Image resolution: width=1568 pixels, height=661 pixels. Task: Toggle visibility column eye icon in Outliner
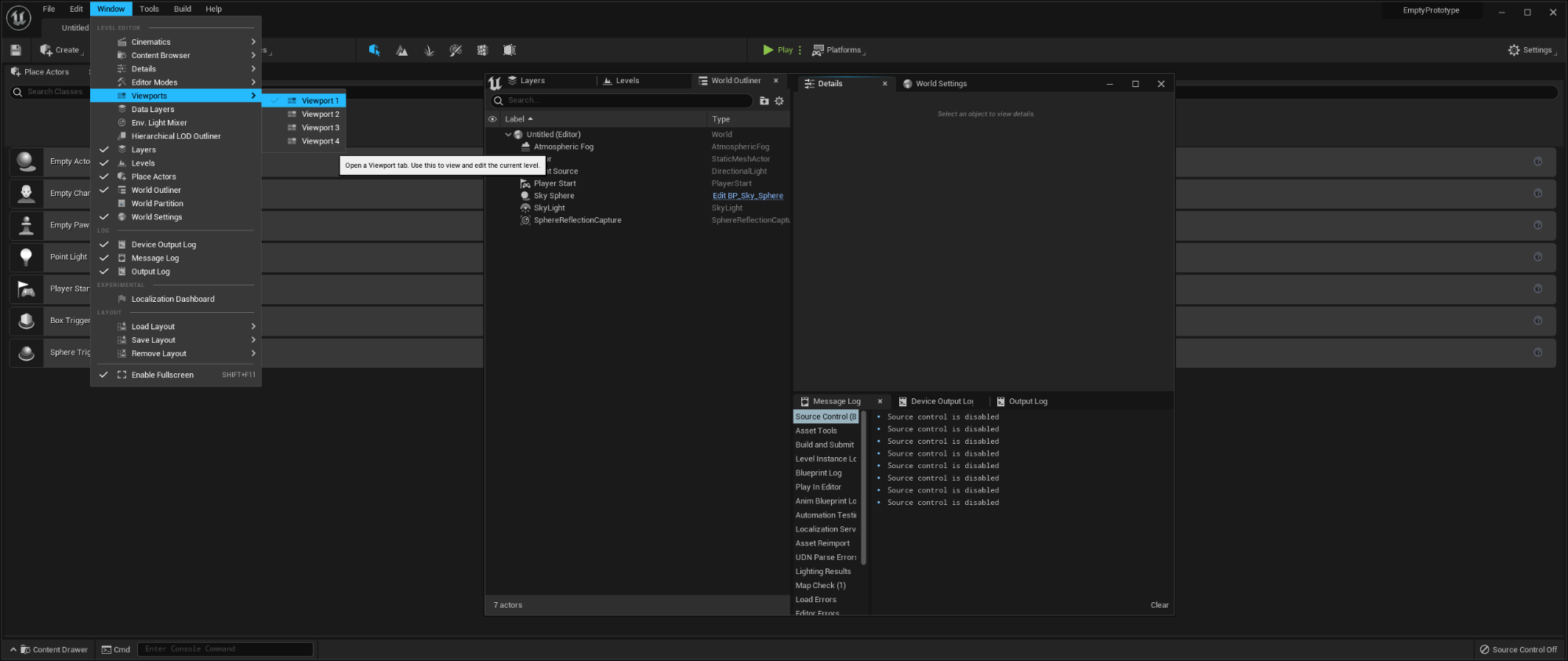click(x=492, y=119)
